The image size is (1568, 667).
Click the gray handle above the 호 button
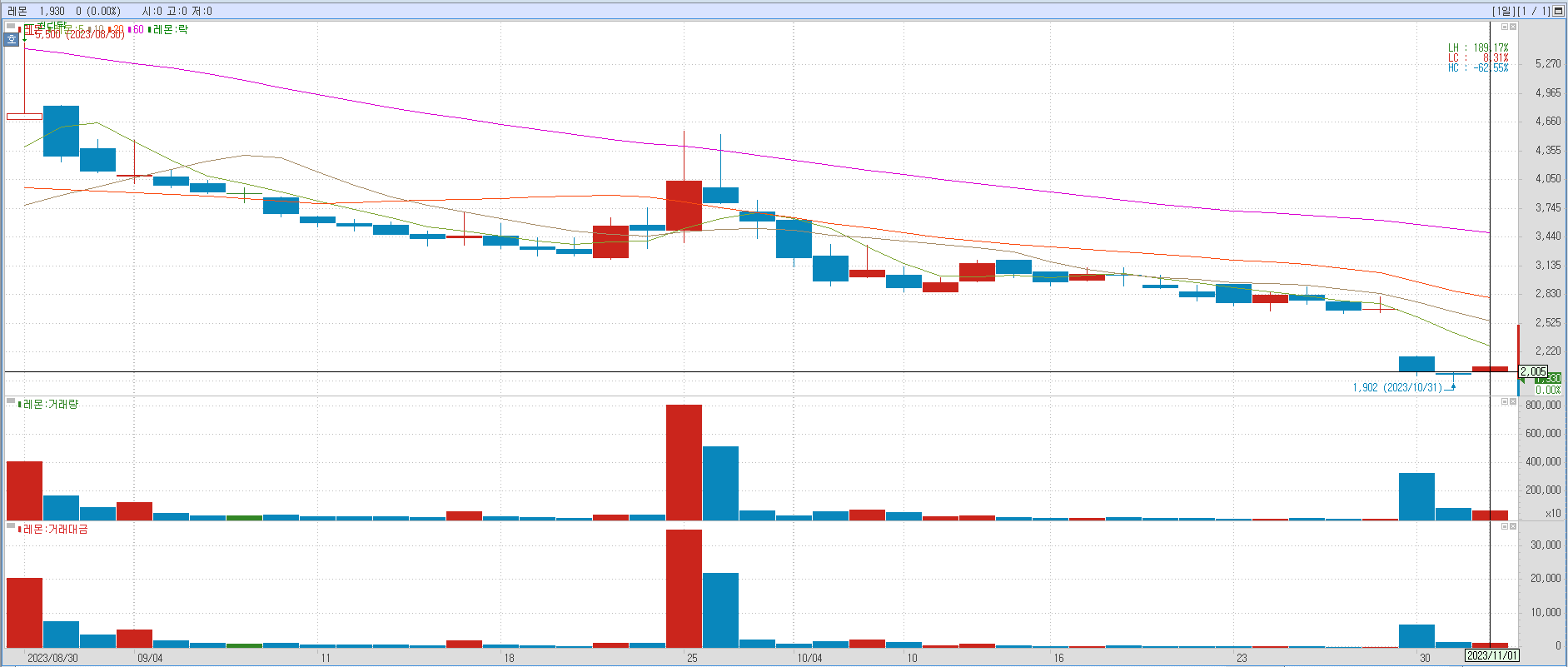pos(11,27)
